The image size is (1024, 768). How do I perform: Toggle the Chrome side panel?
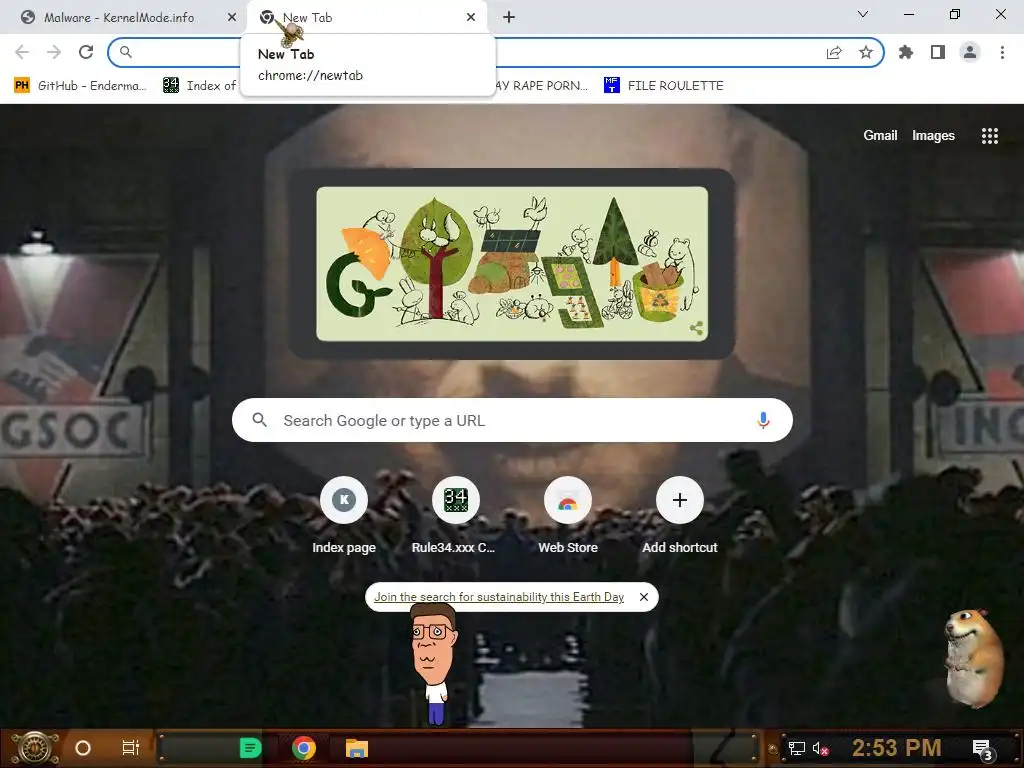(x=938, y=52)
